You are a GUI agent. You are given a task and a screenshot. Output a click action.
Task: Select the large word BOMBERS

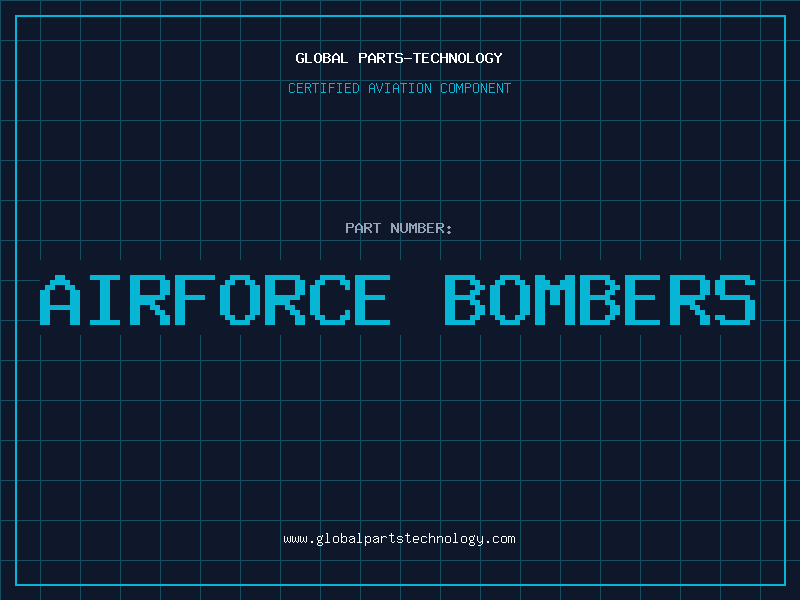pyautogui.click(x=600, y=300)
